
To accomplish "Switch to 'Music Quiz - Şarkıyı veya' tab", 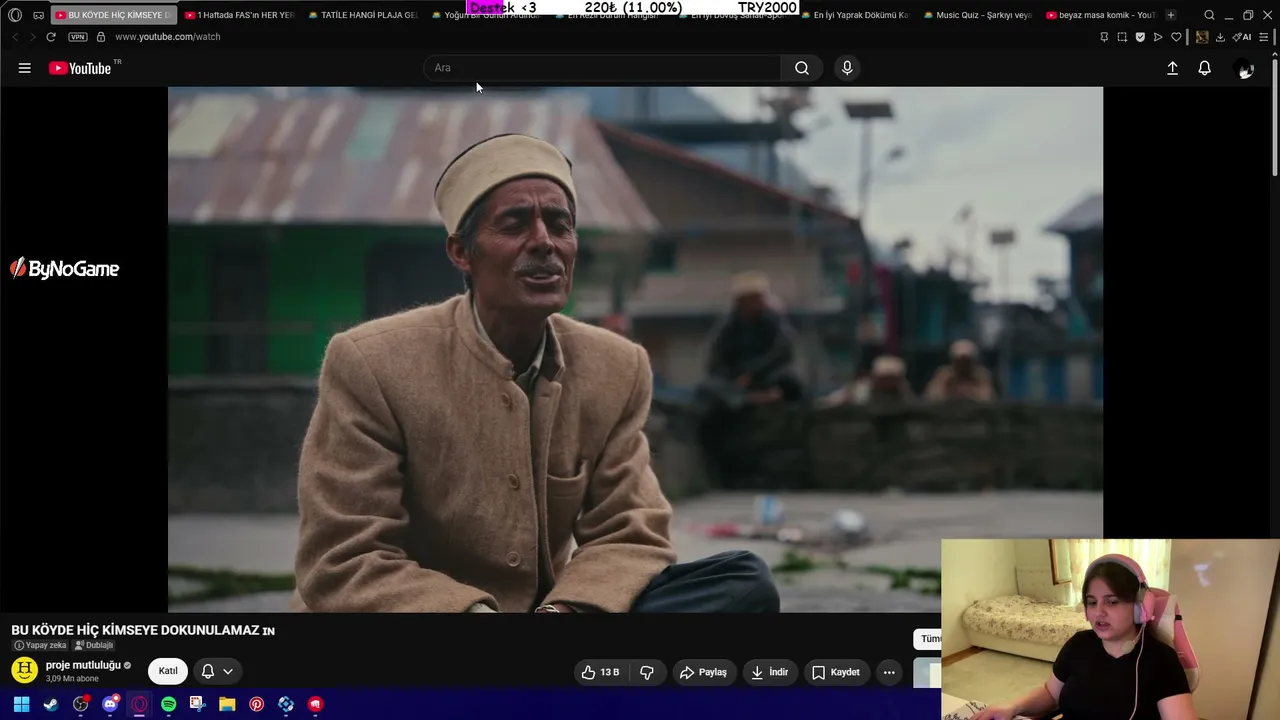I will 977,15.
